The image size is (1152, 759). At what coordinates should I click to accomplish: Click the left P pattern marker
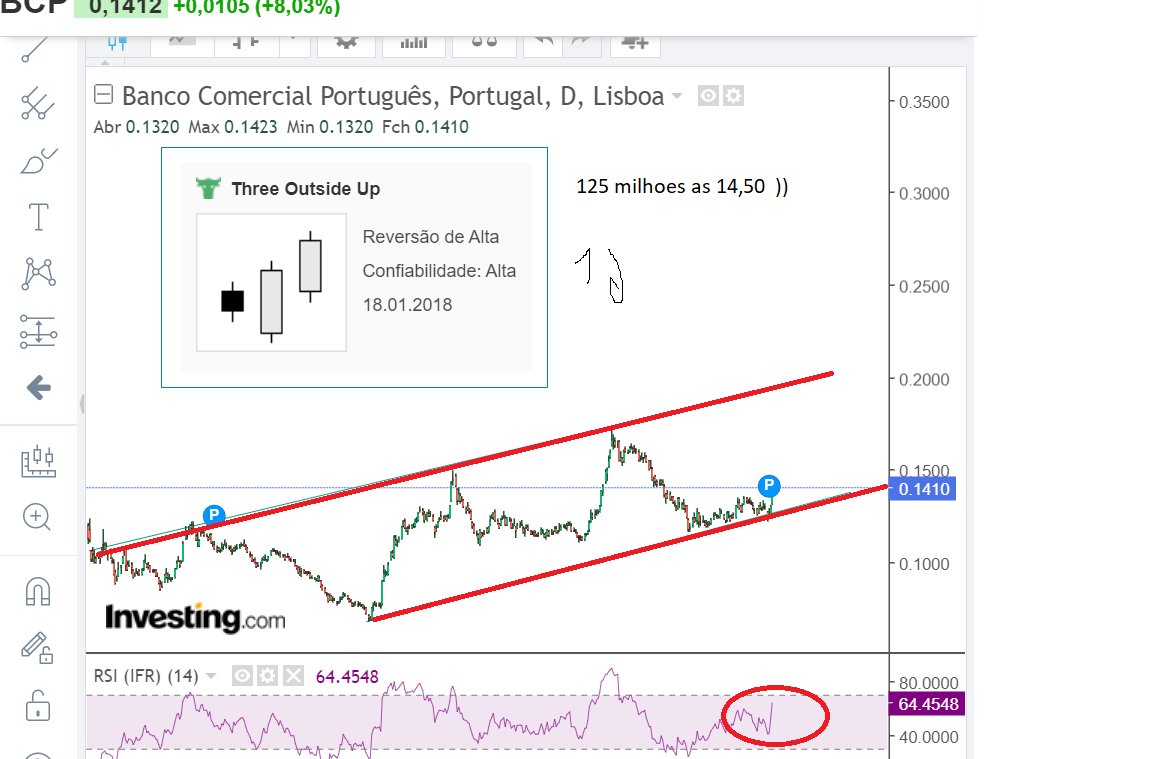click(x=214, y=514)
